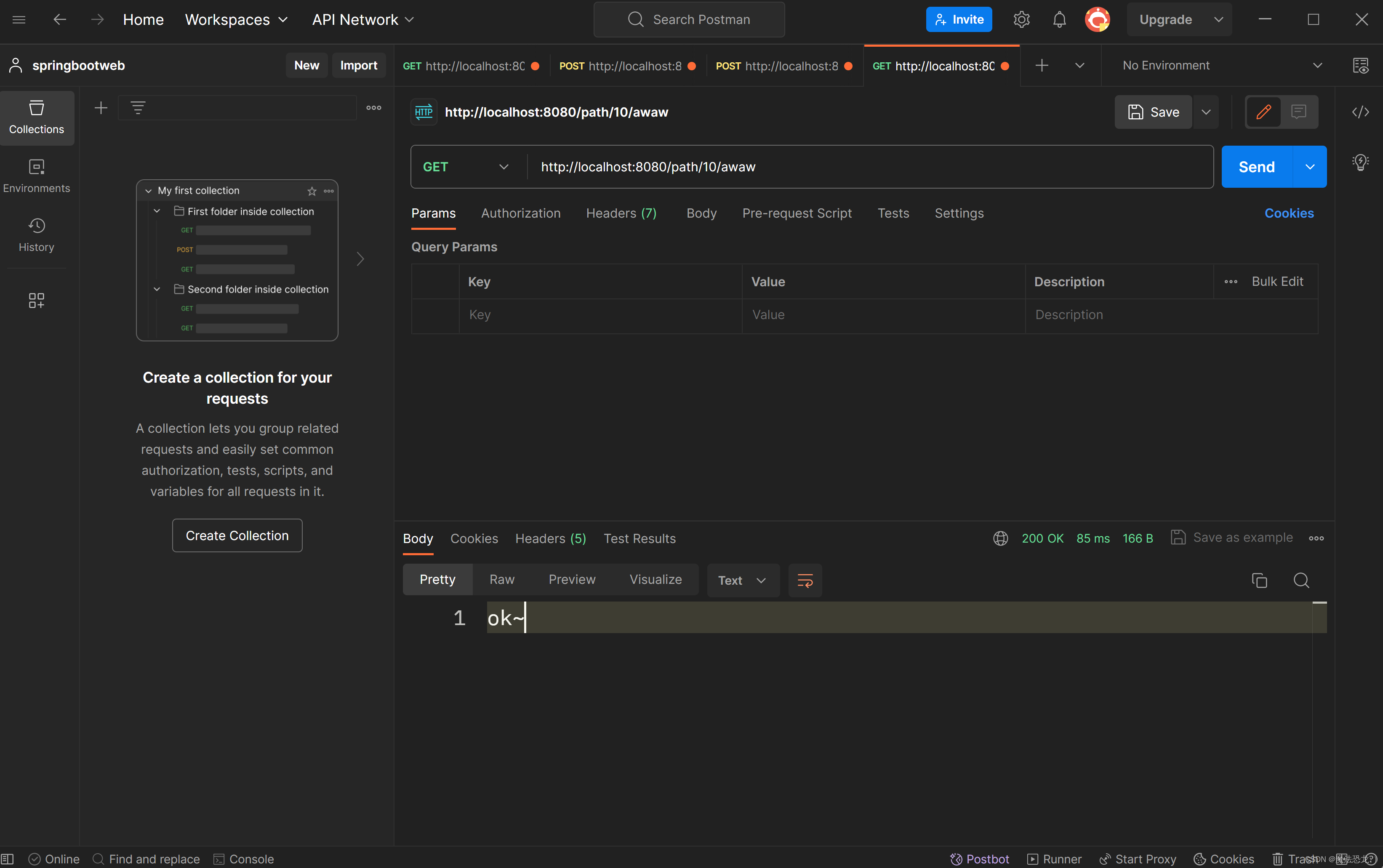Switch response view to Raw
The image size is (1383, 868).
502,579
